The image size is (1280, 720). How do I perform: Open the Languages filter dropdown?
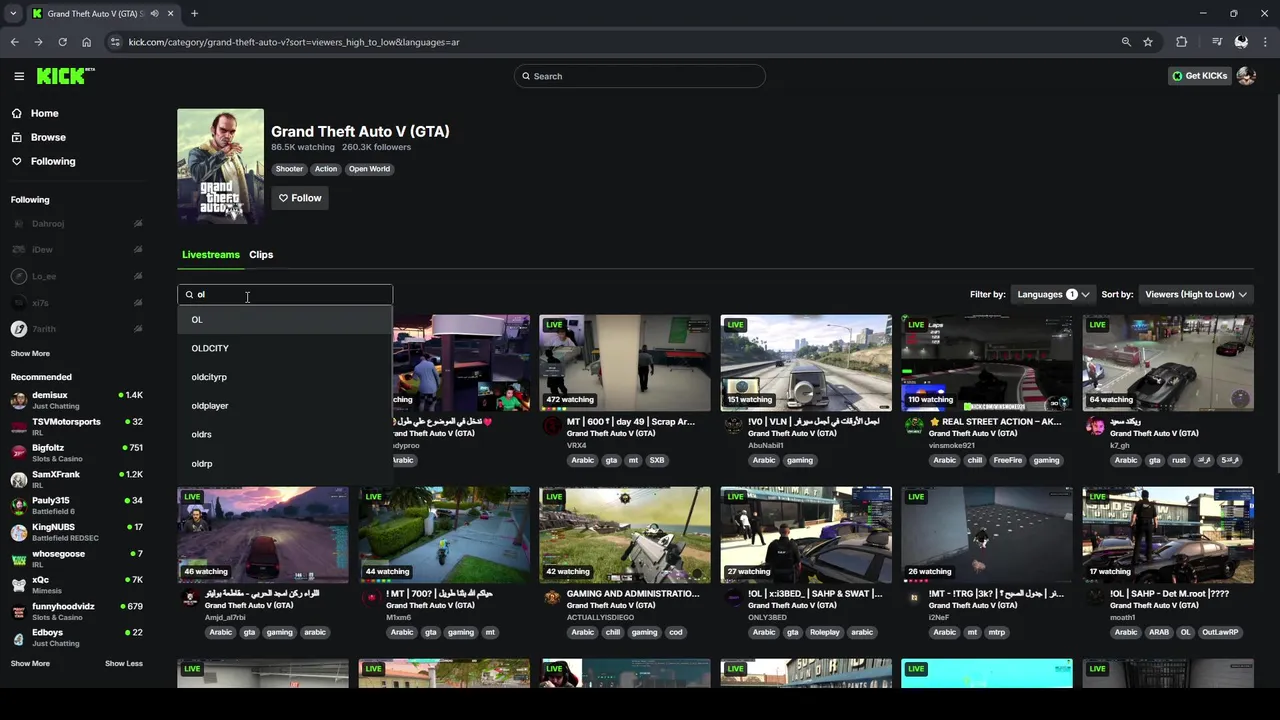1053,294
